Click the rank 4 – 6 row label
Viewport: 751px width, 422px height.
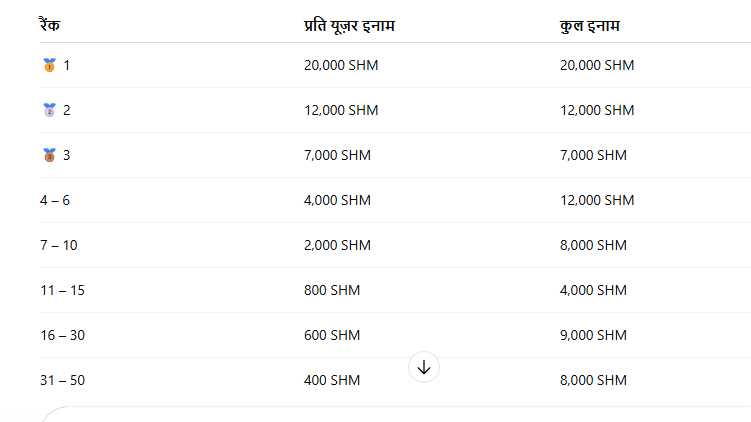tap(55, 200)
